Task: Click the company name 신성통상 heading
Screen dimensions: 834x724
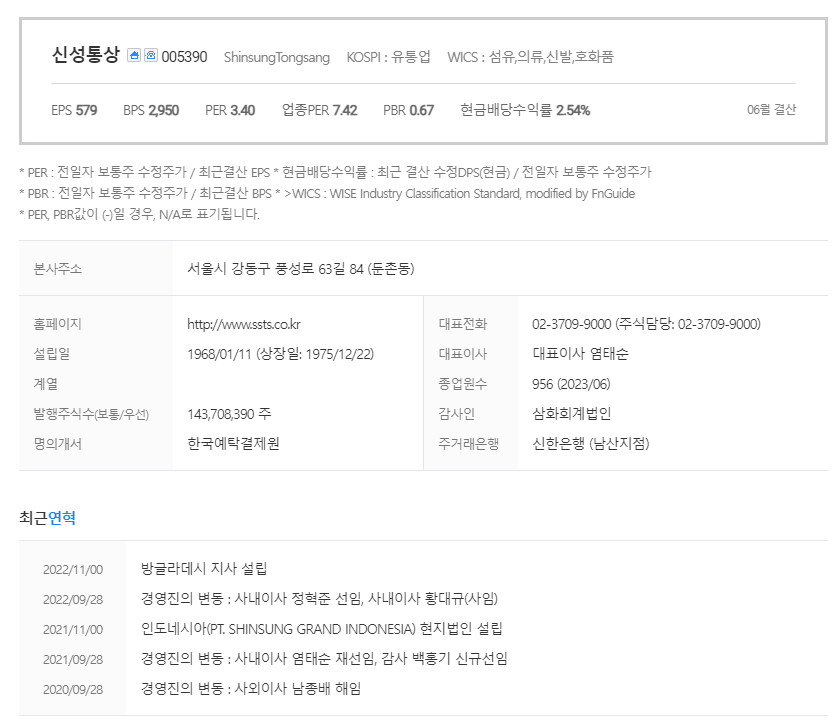Action: (x=86, y=55)
